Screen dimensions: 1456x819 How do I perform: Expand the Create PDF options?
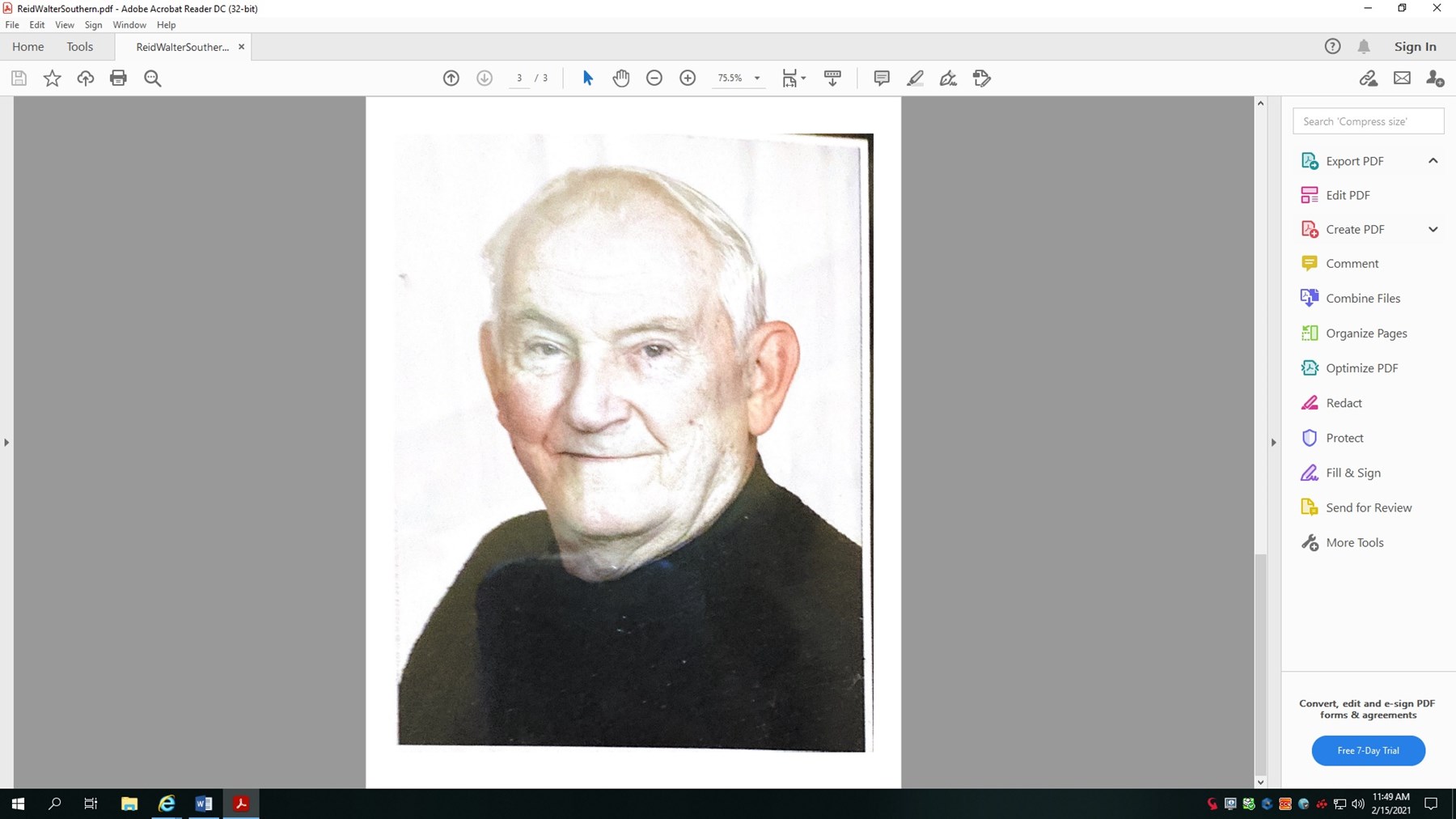[1433, 229]
